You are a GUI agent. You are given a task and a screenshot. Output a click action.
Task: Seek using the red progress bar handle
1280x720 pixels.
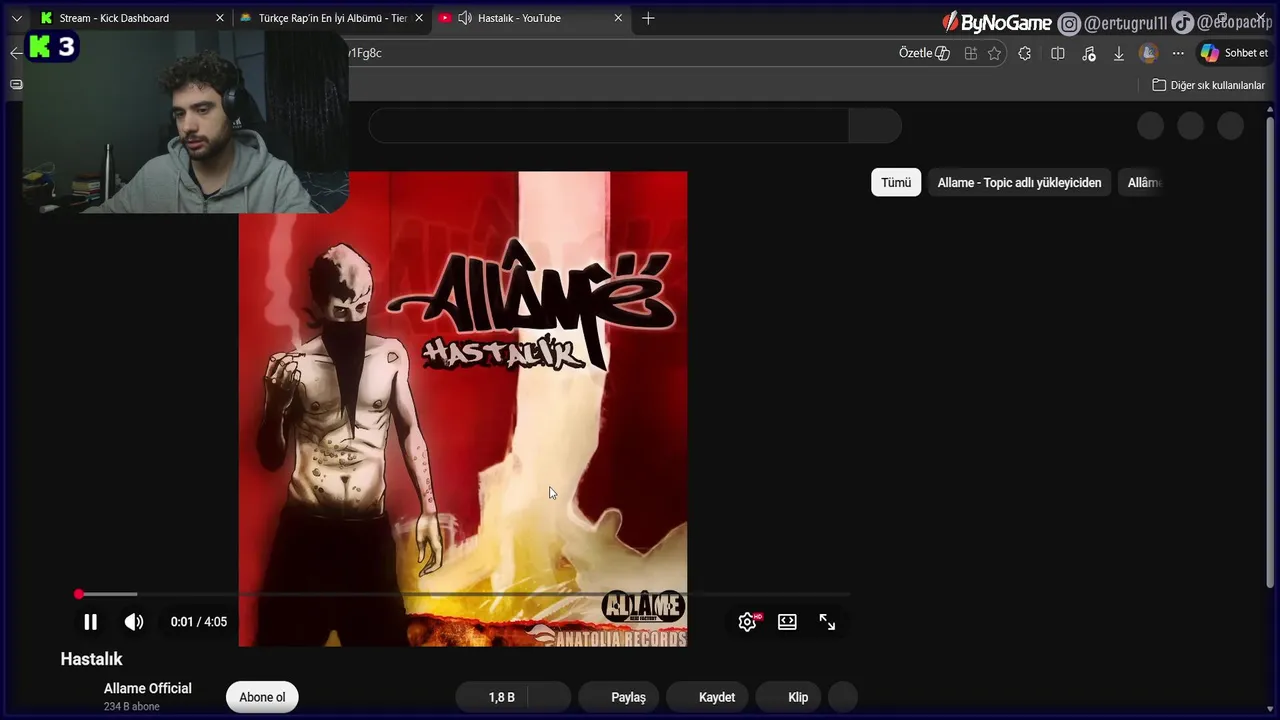(x=79, y=594)
